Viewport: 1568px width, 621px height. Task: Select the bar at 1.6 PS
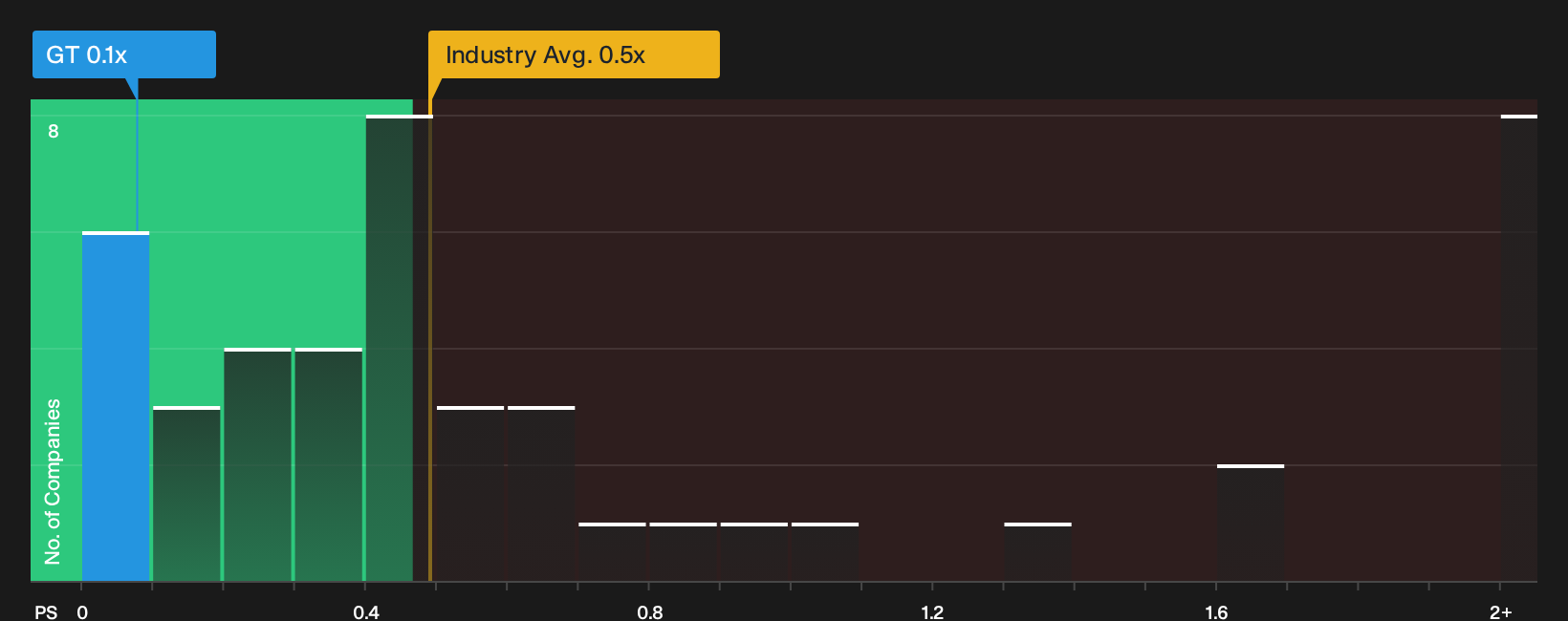coord(1251,523)
